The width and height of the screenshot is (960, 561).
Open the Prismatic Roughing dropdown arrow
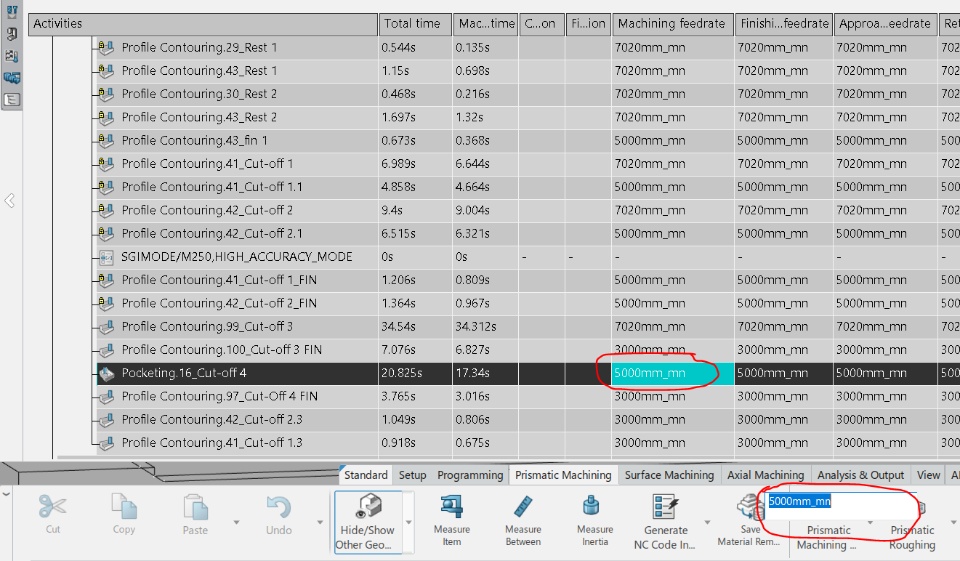[953, 522]
